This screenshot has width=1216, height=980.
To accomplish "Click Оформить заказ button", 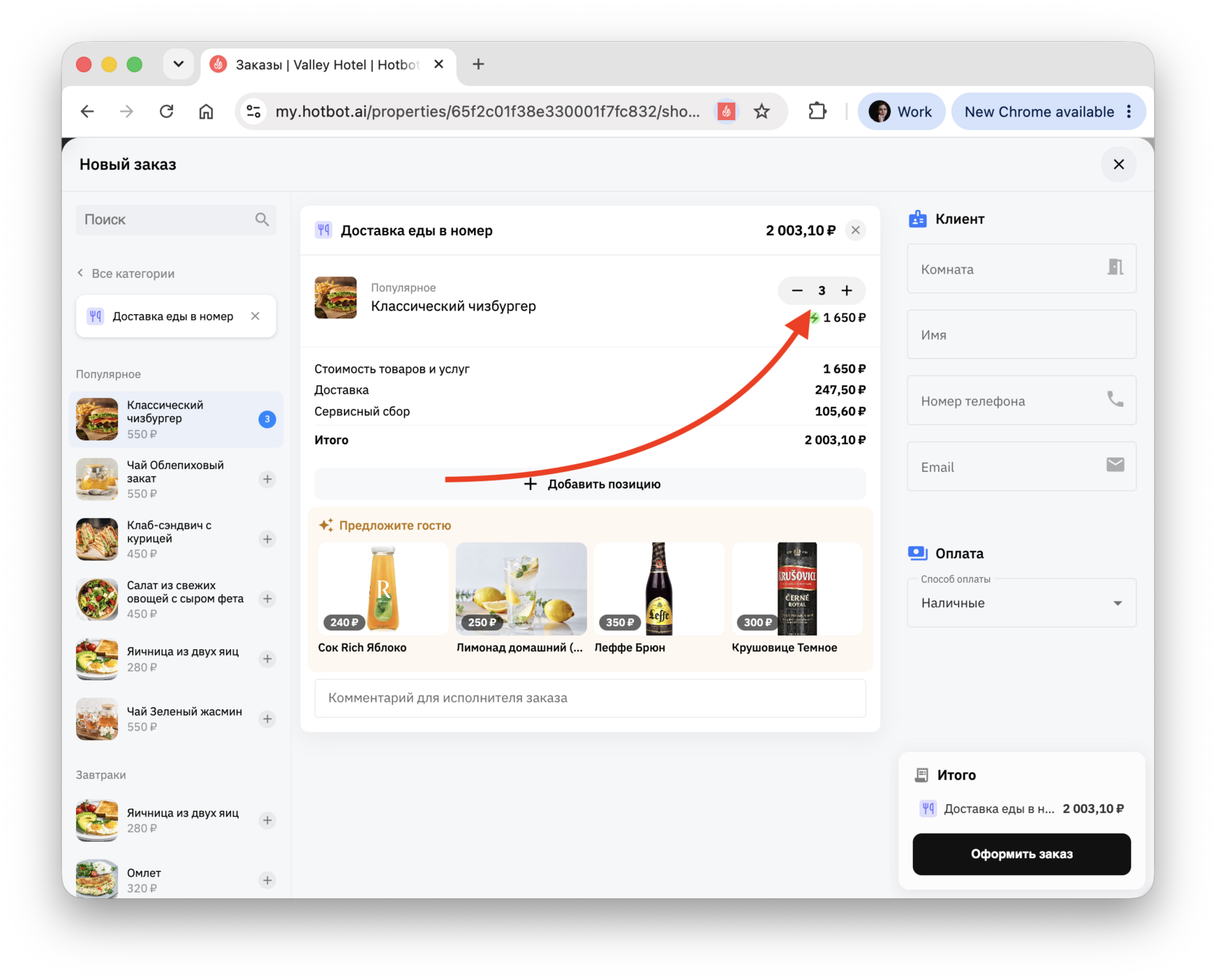I will (1021, 854).
